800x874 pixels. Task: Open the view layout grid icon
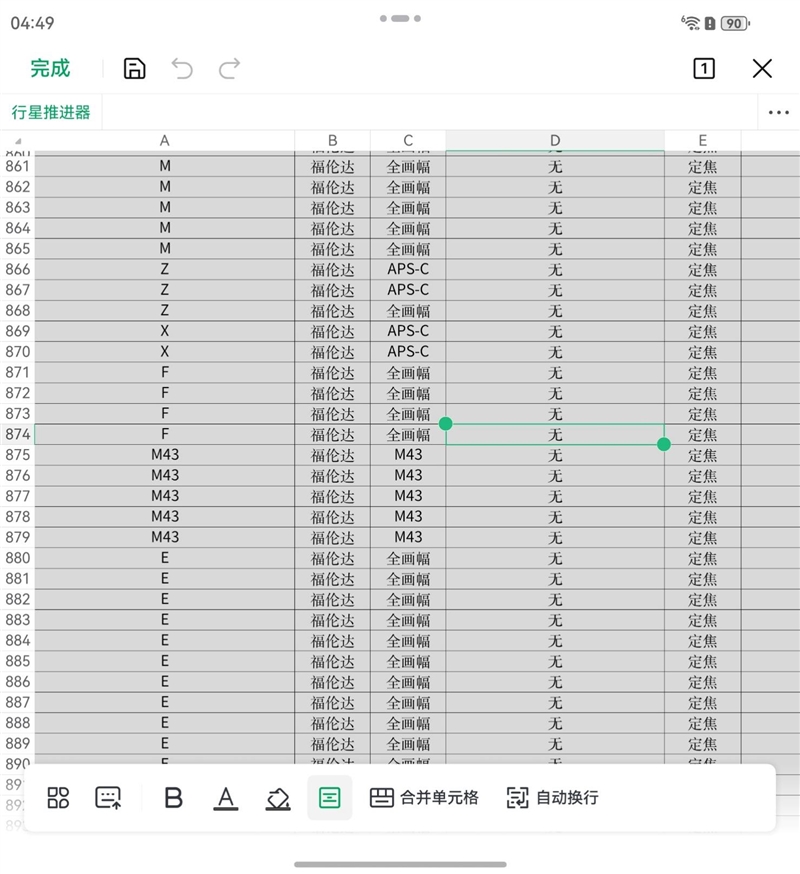[58, 798]
